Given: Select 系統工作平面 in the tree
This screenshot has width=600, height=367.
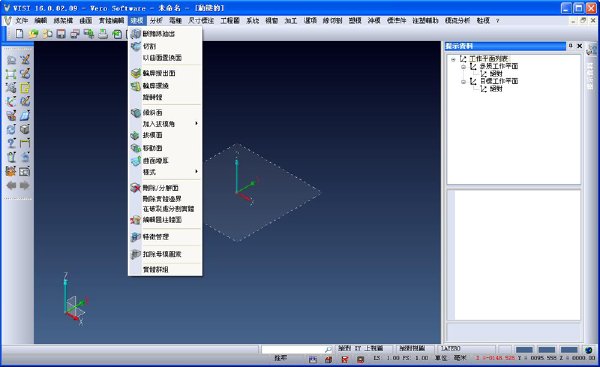Looking at the screenshot, I should click(499, 67).
